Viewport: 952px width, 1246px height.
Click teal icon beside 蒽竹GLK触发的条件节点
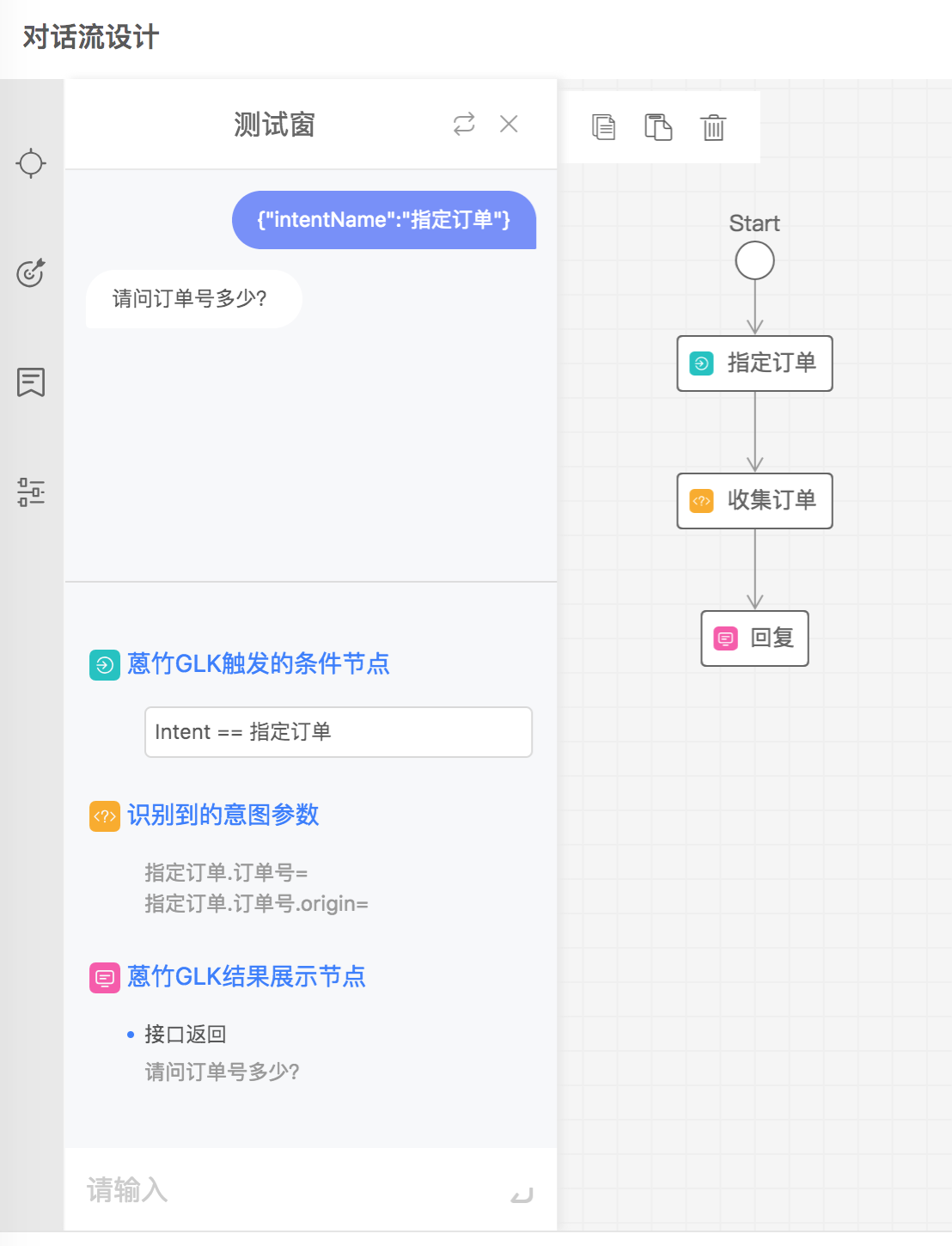click(x=105, y=665)
